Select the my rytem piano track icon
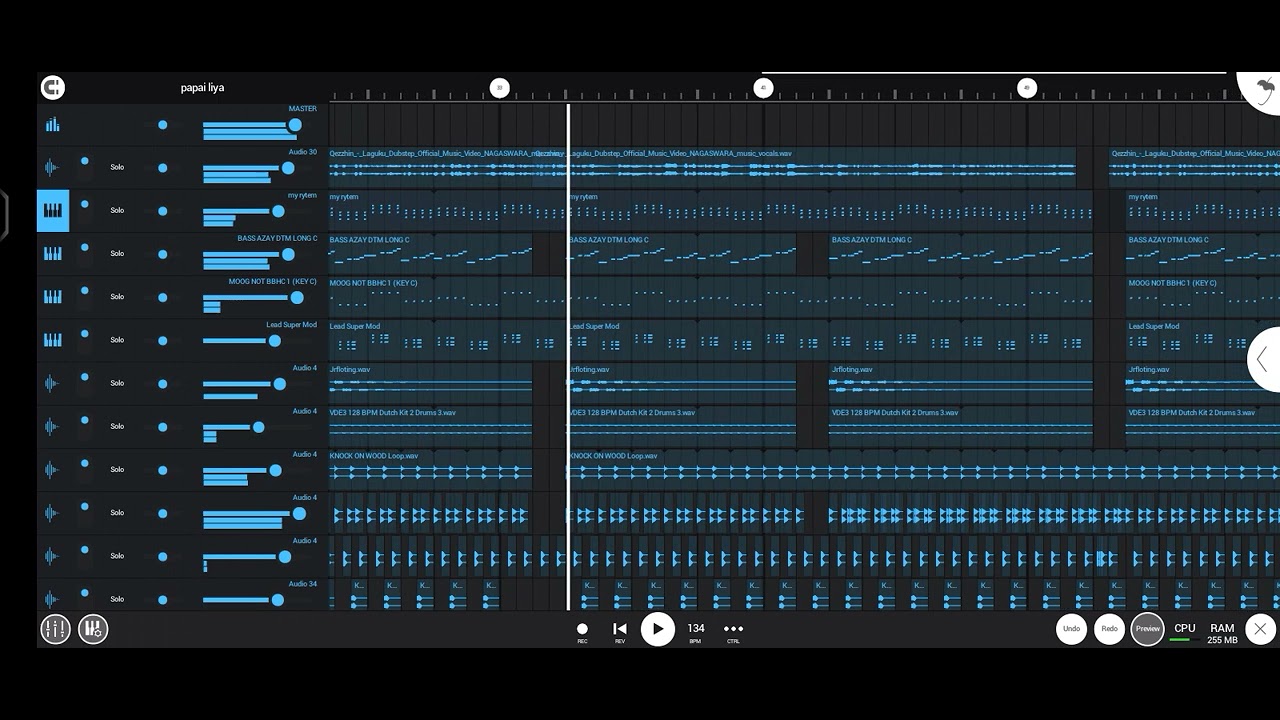This screenshot has height=720, width=1280. click(x=53, y=211)
